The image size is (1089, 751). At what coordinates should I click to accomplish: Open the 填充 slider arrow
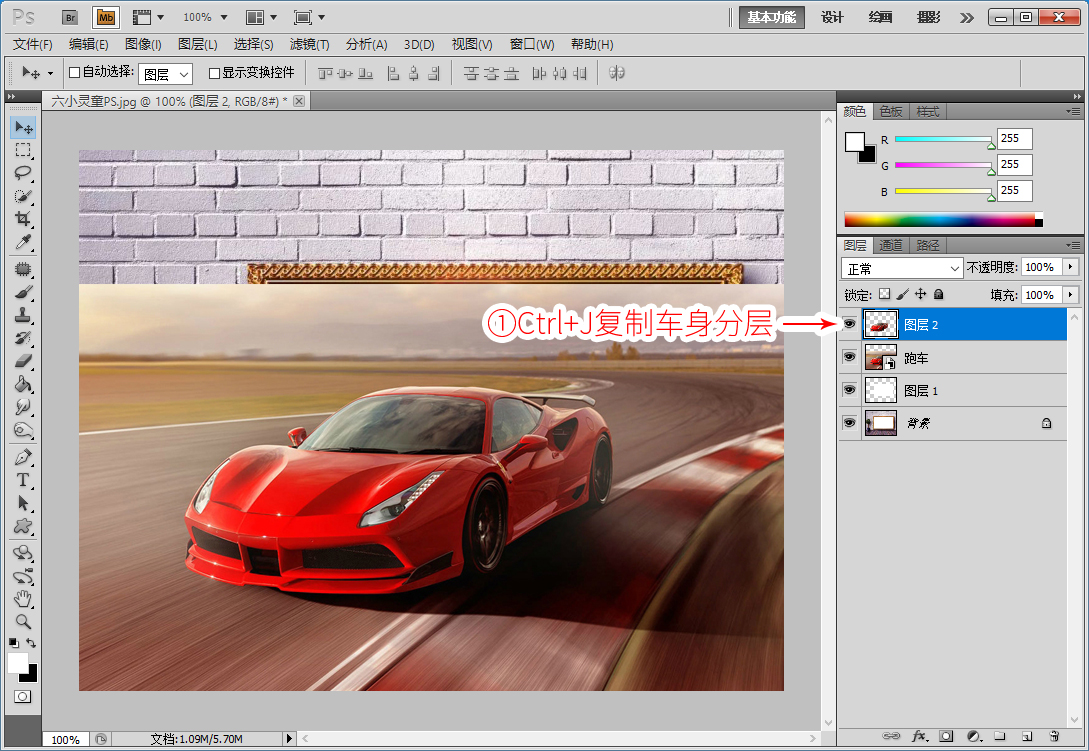[x=1071, y=295]
